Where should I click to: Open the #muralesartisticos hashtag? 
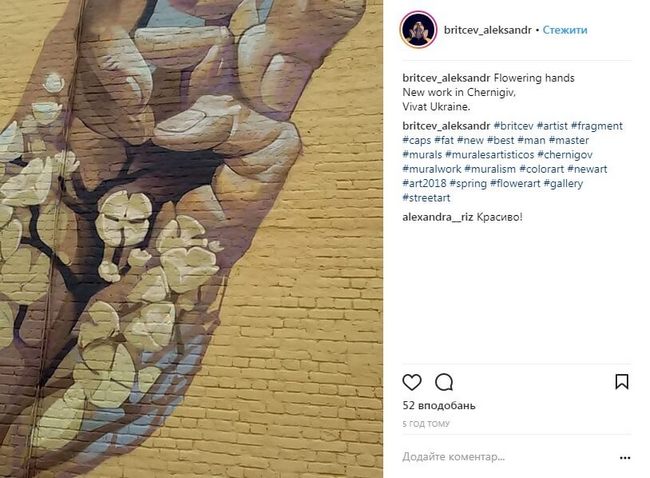coord(490,155)
